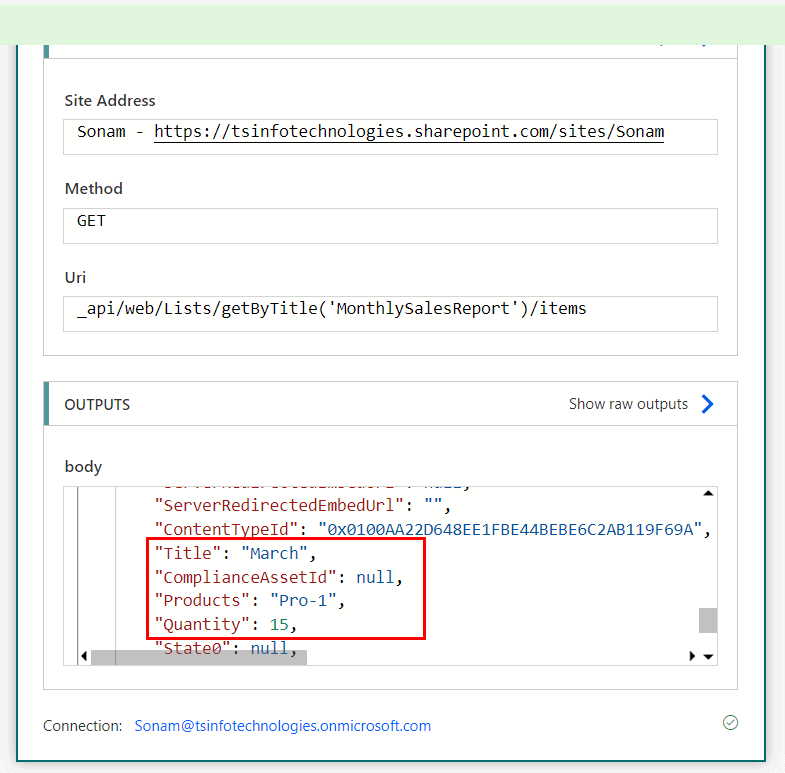Click the Uri field with MonthlySalesReport
Image resolution: width=785 pixels, height=773 pixels.
[x=390, y=314]
